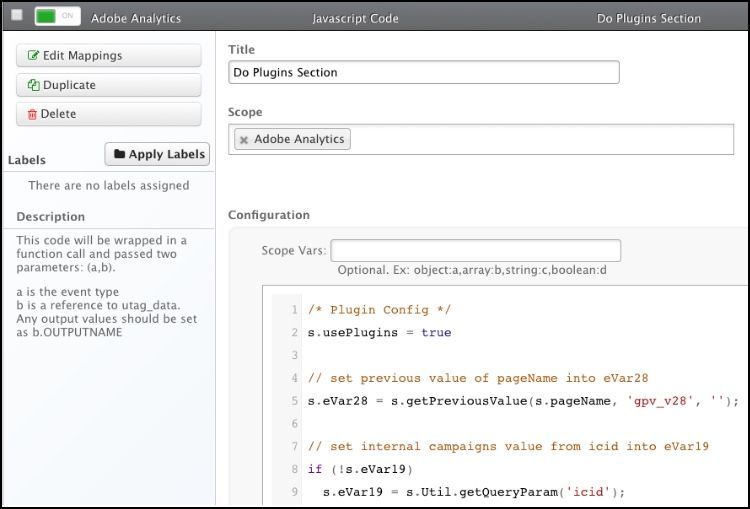Click the Javascript Code header label

click(355, 18)
